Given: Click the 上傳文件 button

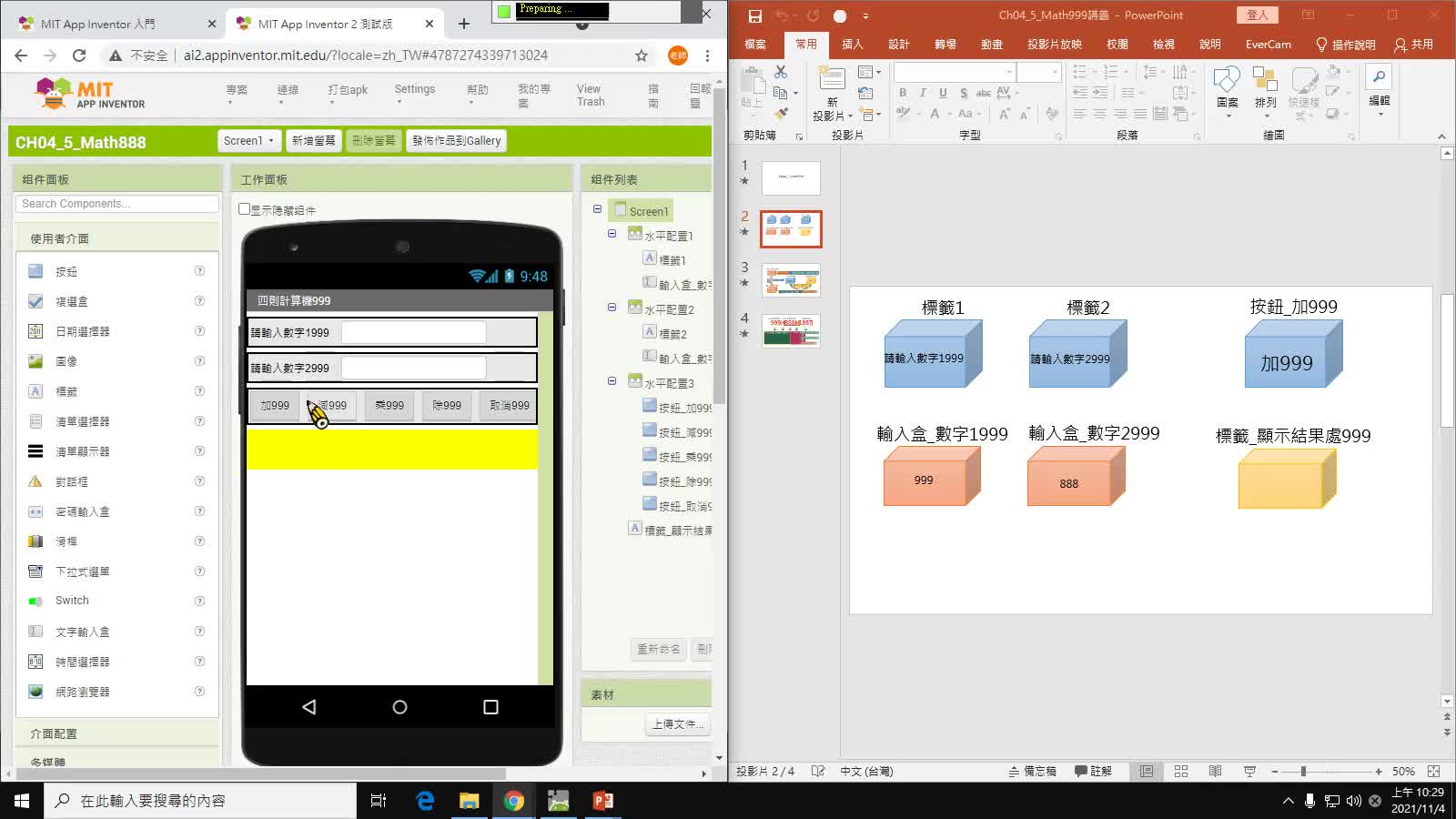Looking at the screenshot, I should (678, 724).
